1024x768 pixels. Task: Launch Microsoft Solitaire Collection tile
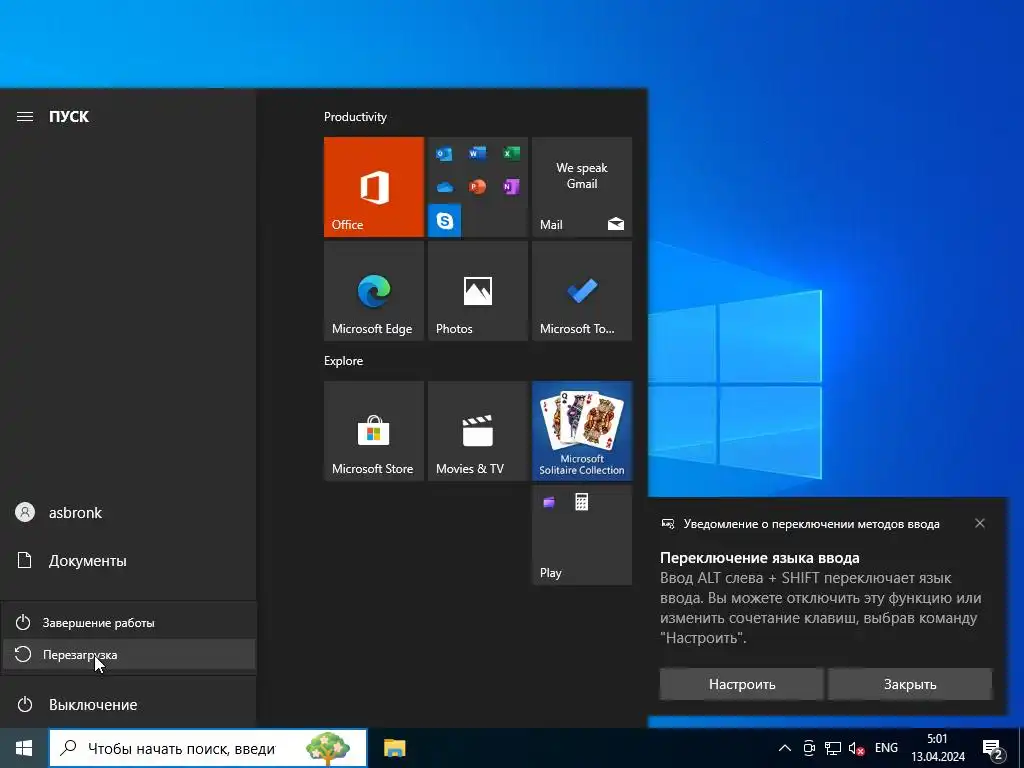(582, 431)
